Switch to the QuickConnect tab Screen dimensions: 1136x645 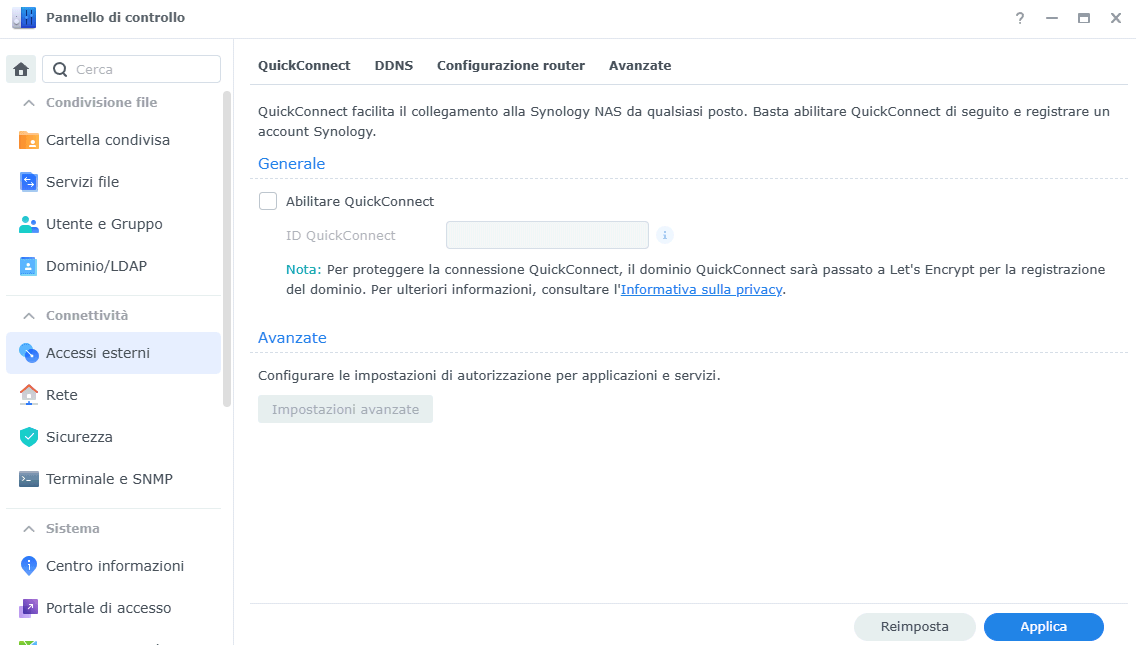304,65
